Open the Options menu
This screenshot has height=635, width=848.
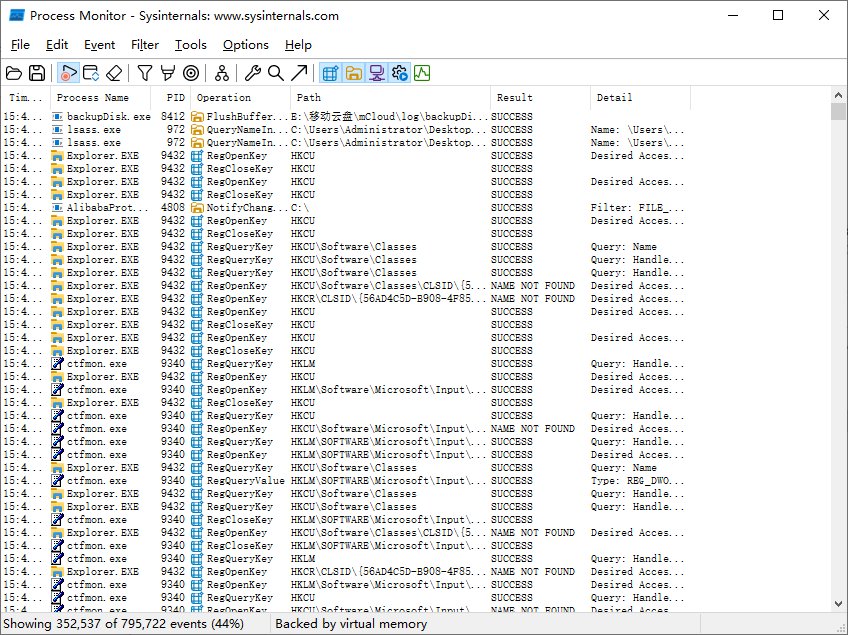pyautogui.click(x=246, y=45)
